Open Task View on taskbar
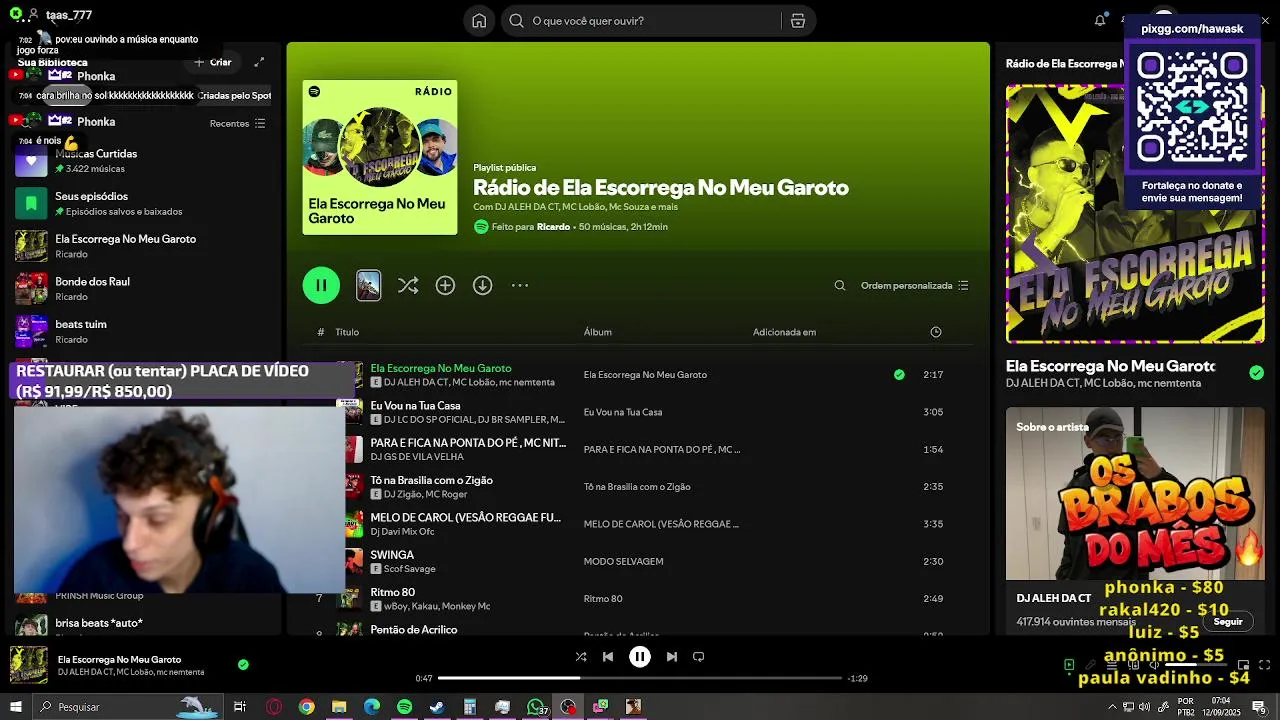Image resolution: width=1280 pixels, height=720 pixels. pos(240,707)
